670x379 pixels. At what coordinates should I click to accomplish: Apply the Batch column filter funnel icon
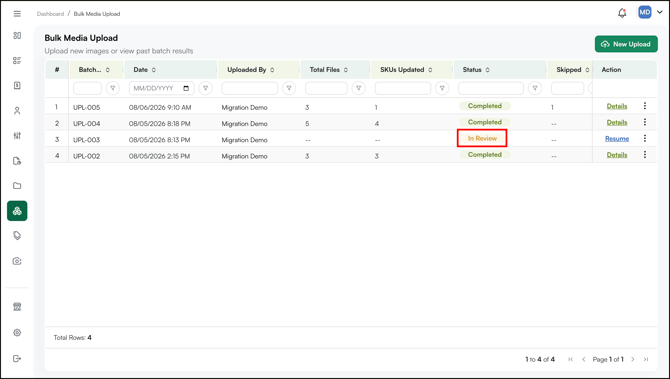(x=113, y=88)
